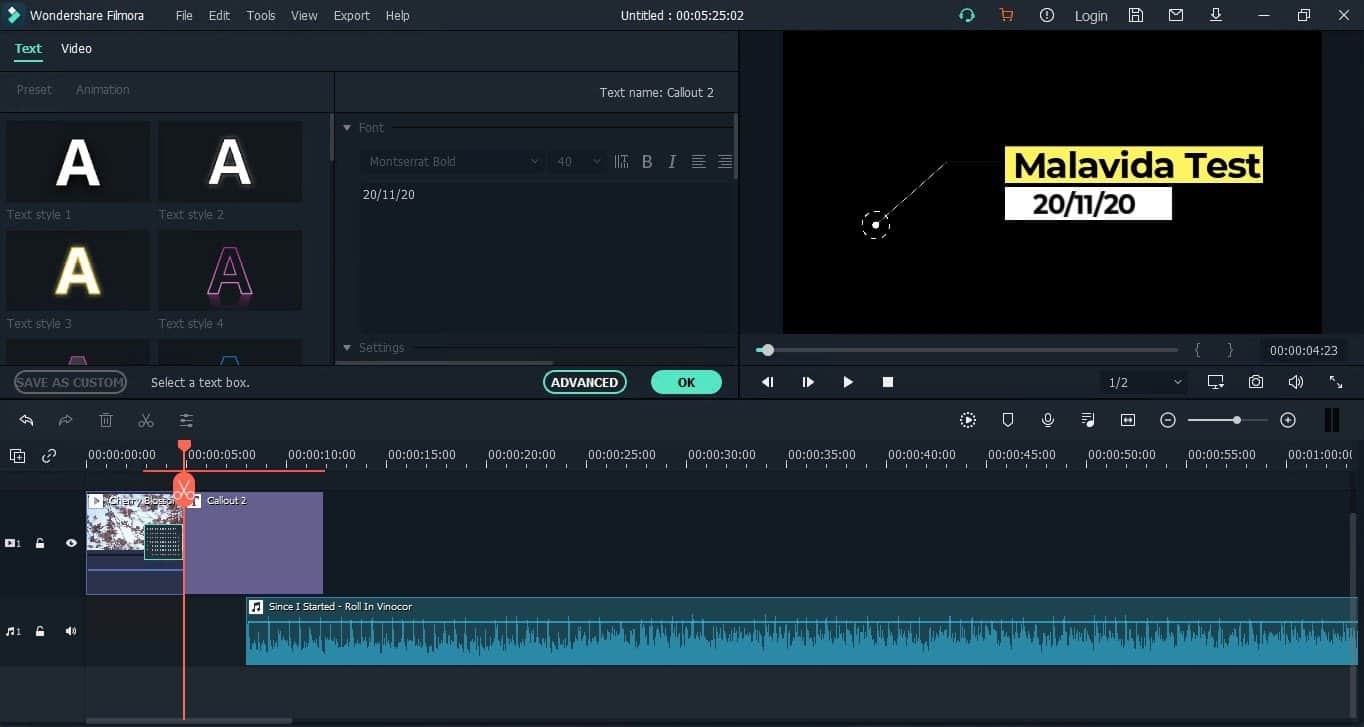This screenshot has height=727, width=1364.
Task: Take a snapshot with the camera icon
Action: [x=1256, y=382]
